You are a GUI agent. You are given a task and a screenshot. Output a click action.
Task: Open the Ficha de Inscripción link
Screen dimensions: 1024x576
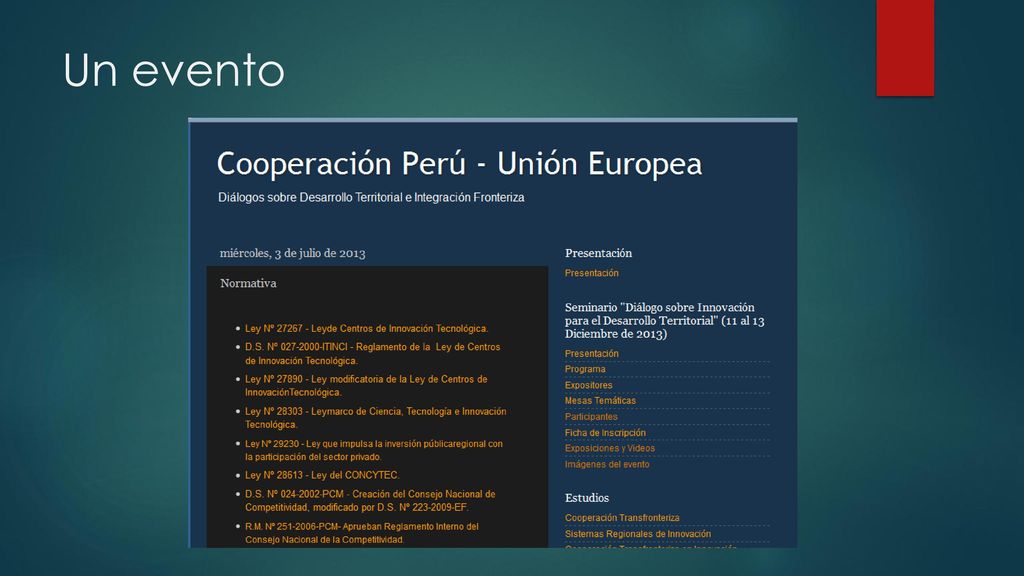coord(605,432)
